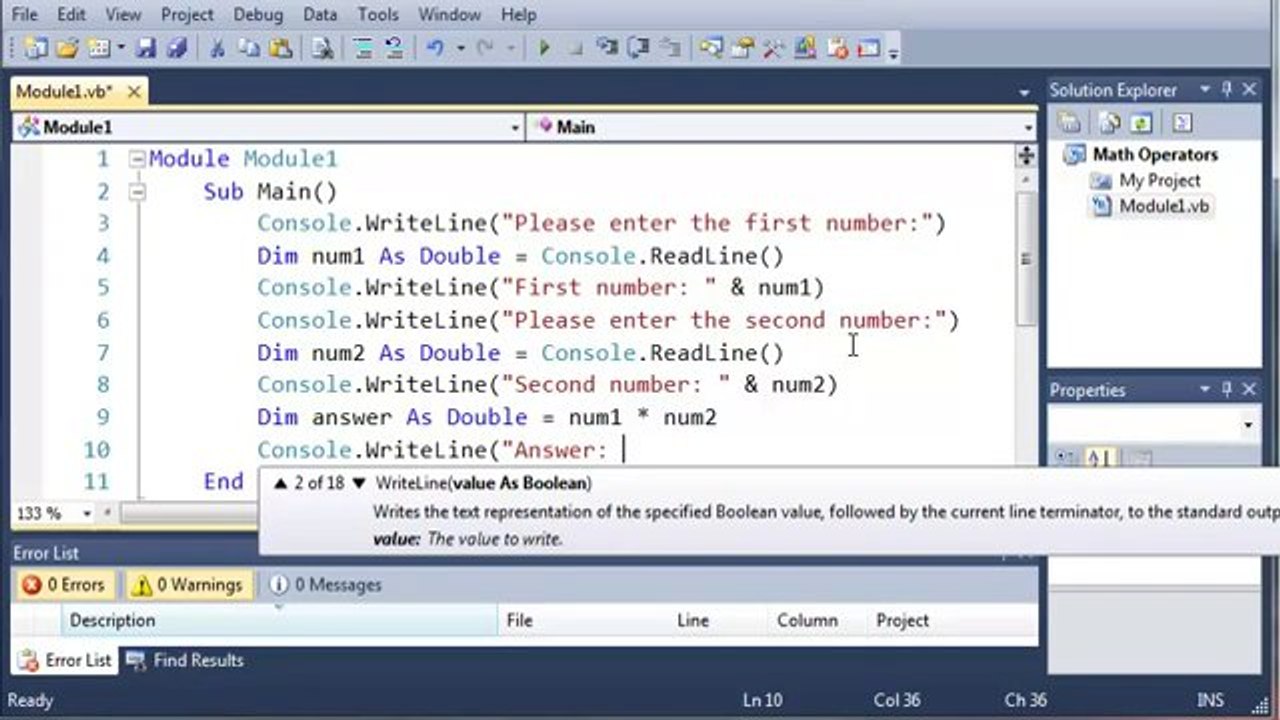Toggle the 0 Errors filter
This screenshot has height=720, width=1280.
[64, 585]
